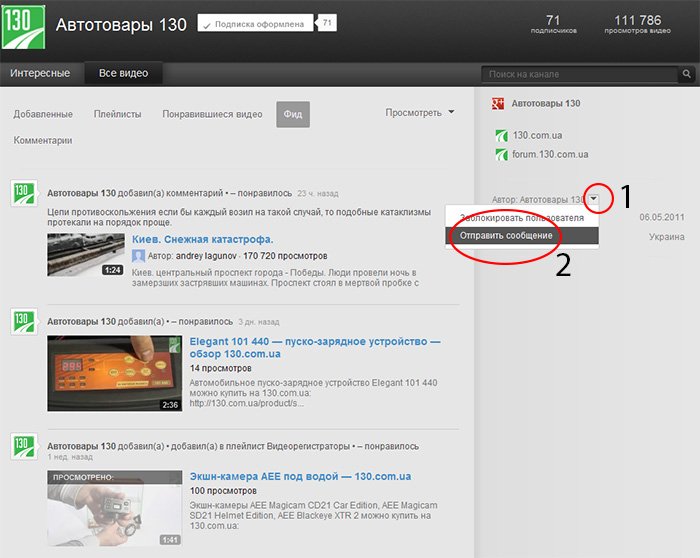Open the Просмотреть dropdown
The height and width of the screenshot is (558, 700).
coord(420,112)
